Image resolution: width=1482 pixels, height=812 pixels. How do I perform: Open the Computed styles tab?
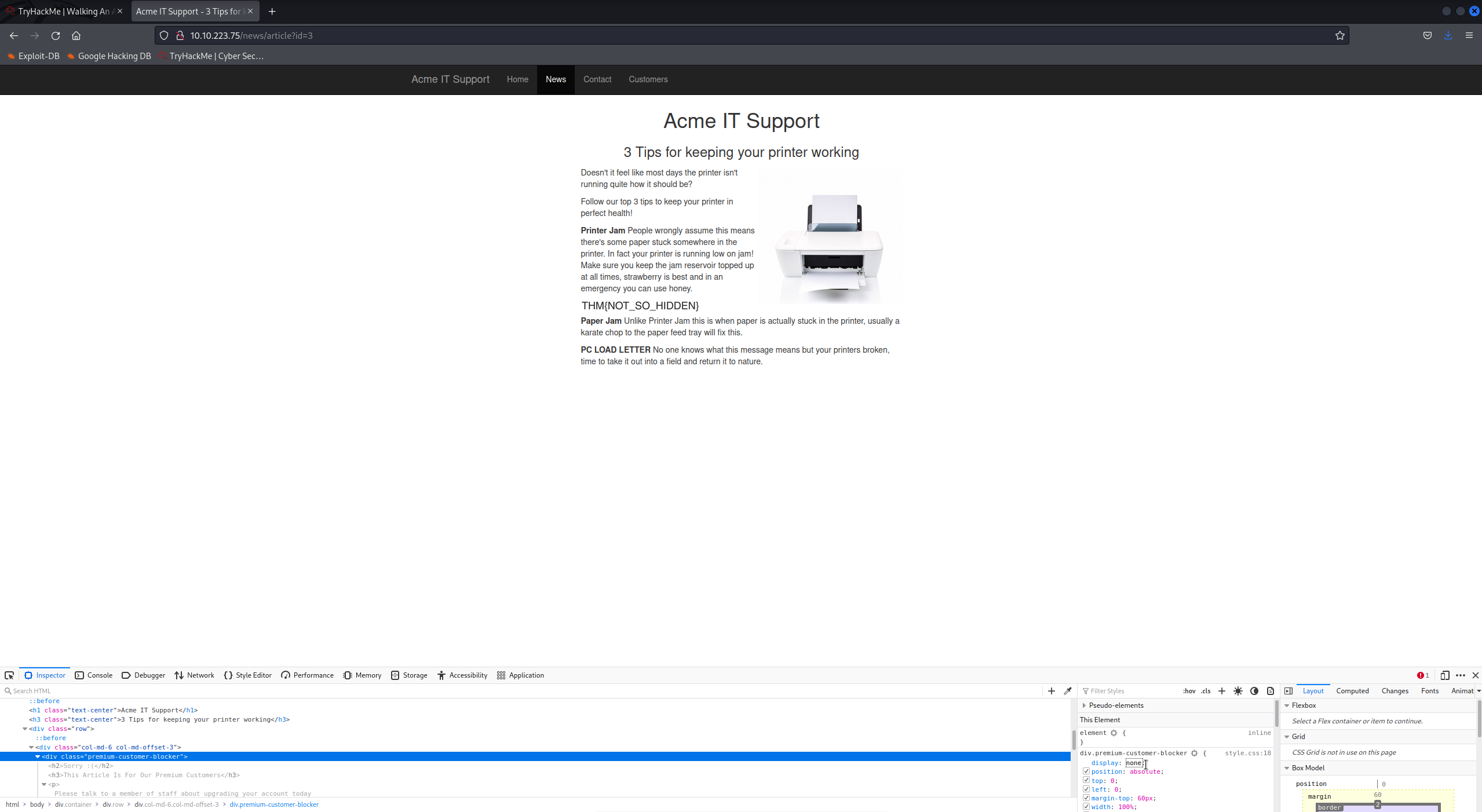[x=1352, y=691]
